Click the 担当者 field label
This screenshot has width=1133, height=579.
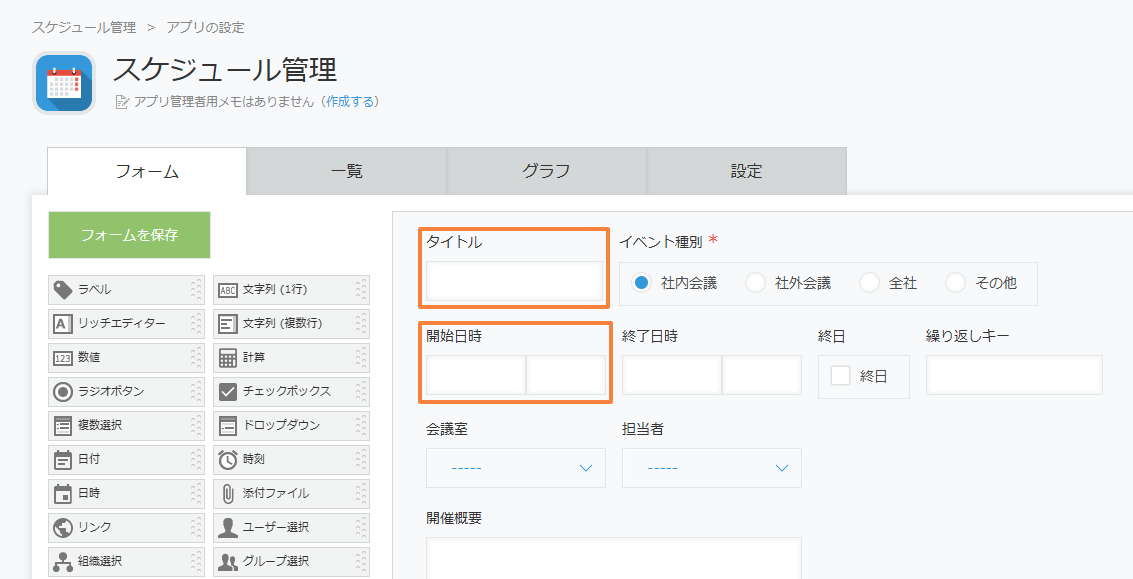click(x=642, y=429)
